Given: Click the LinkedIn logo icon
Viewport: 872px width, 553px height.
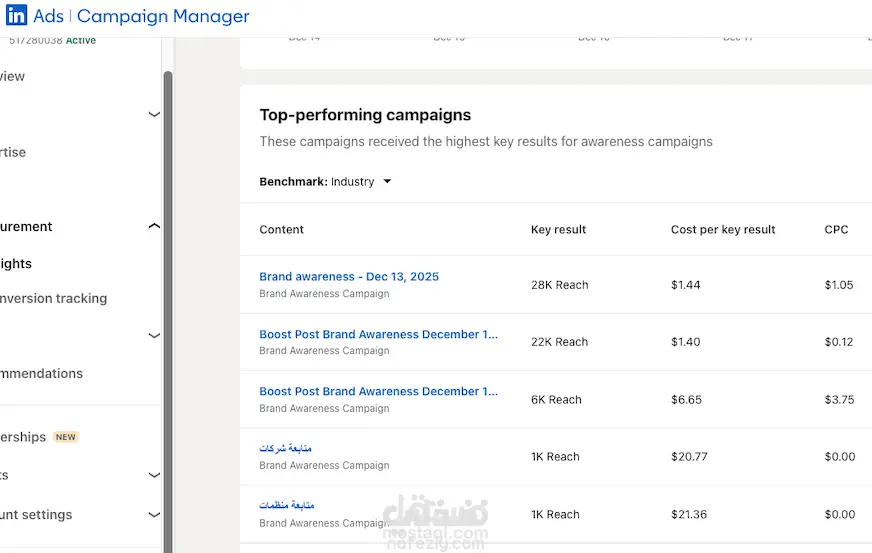Looking at the screenshot, I should (16, 15).
